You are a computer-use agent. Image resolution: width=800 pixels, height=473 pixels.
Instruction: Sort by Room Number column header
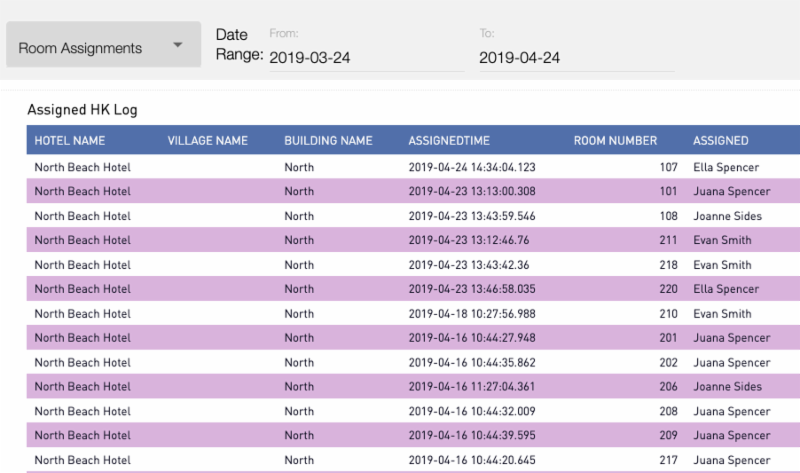click(615, 141)
